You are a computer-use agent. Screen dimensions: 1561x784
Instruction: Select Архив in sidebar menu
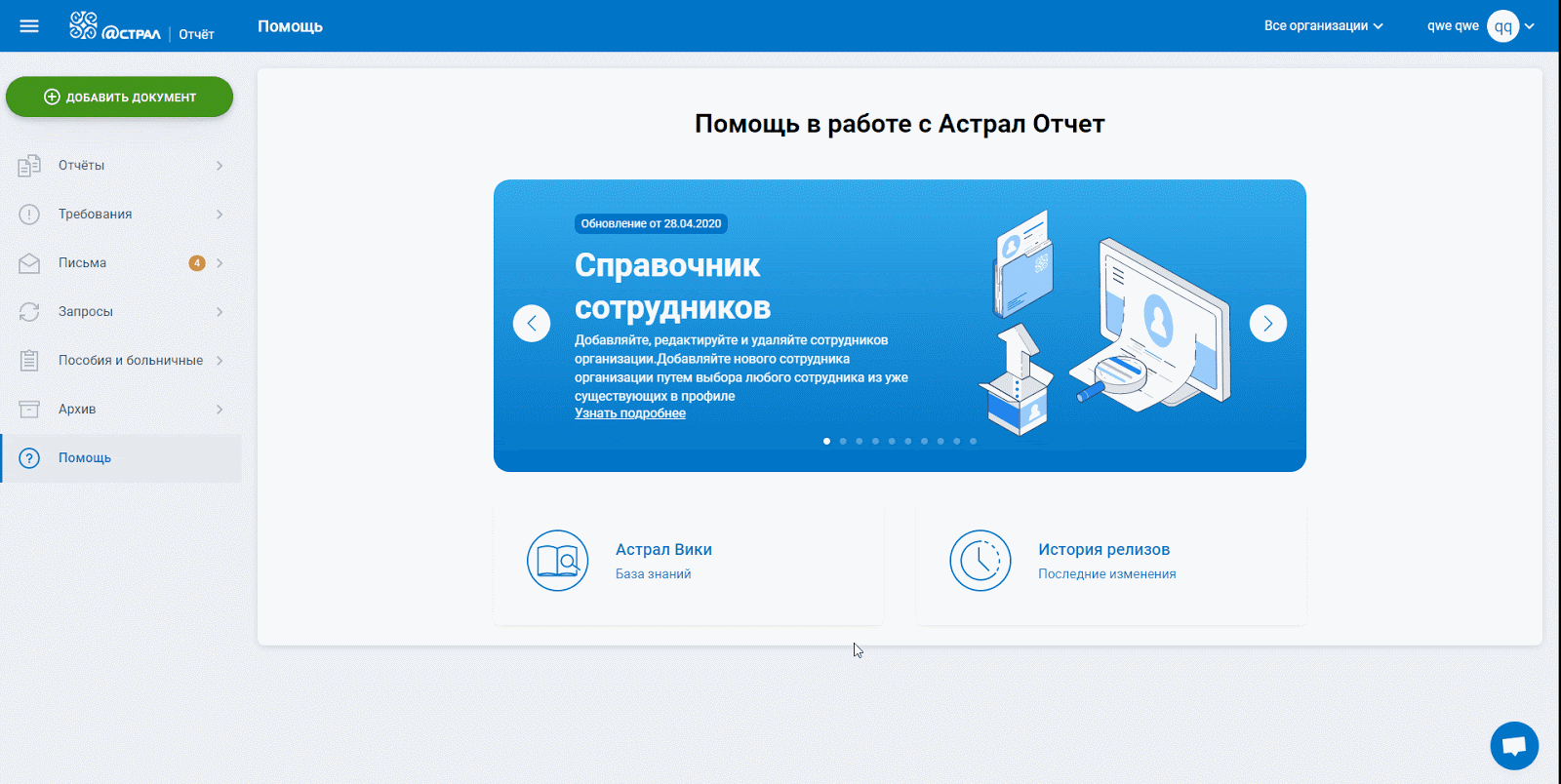(121, 410)
